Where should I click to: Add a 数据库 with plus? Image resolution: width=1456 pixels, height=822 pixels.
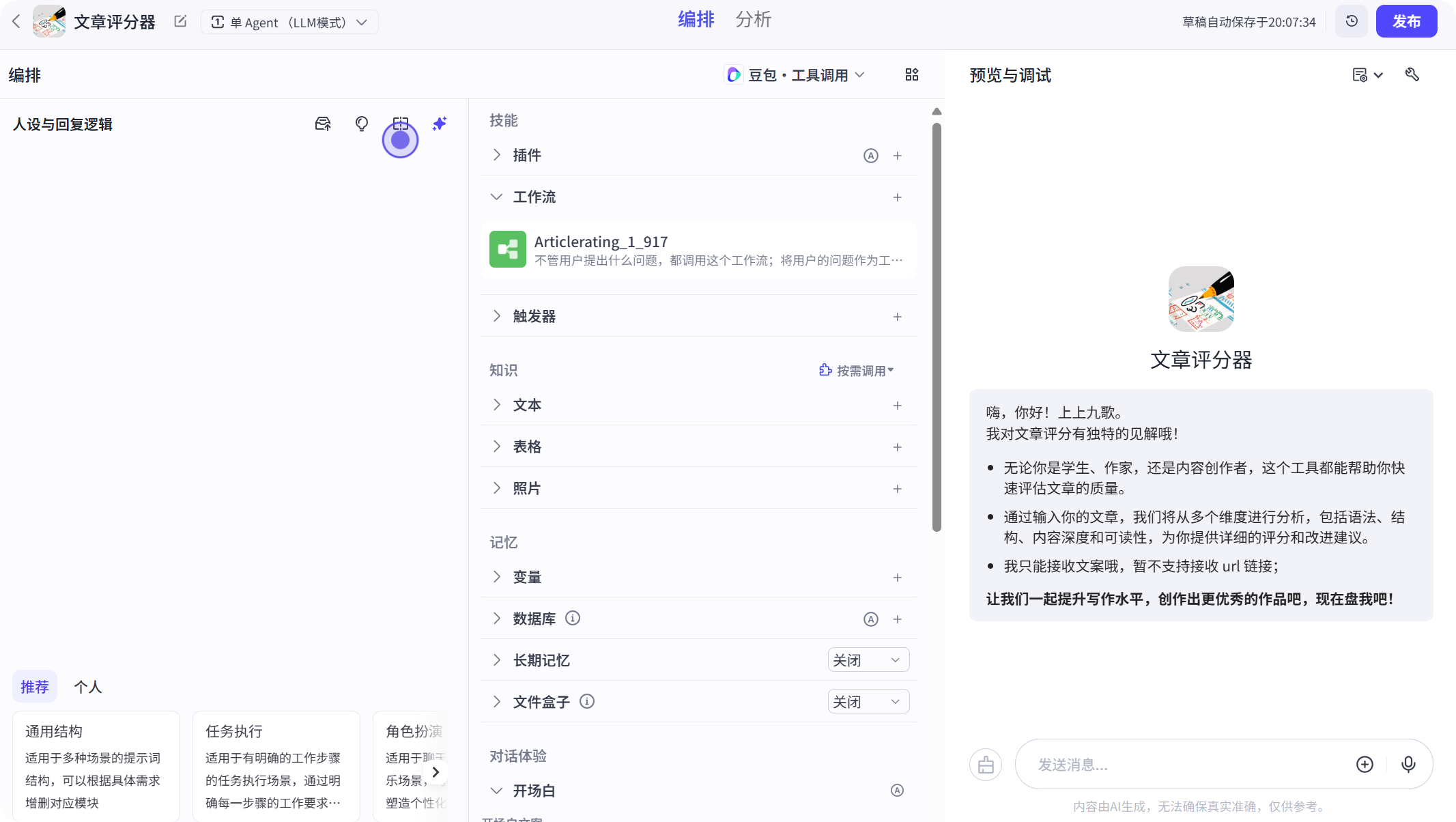pyautogui.click(x=898, y=619)
